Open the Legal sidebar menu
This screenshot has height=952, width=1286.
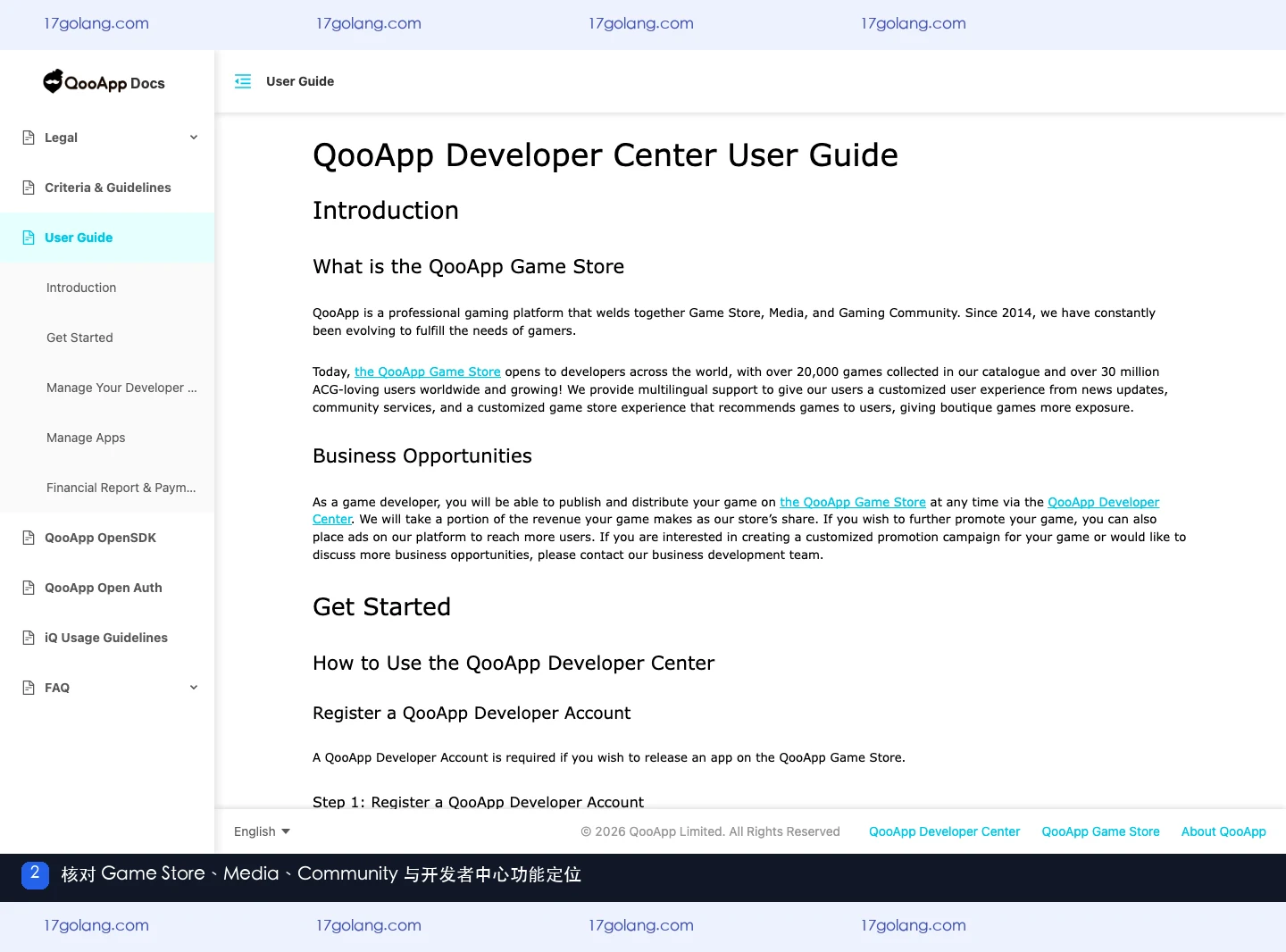107,138
